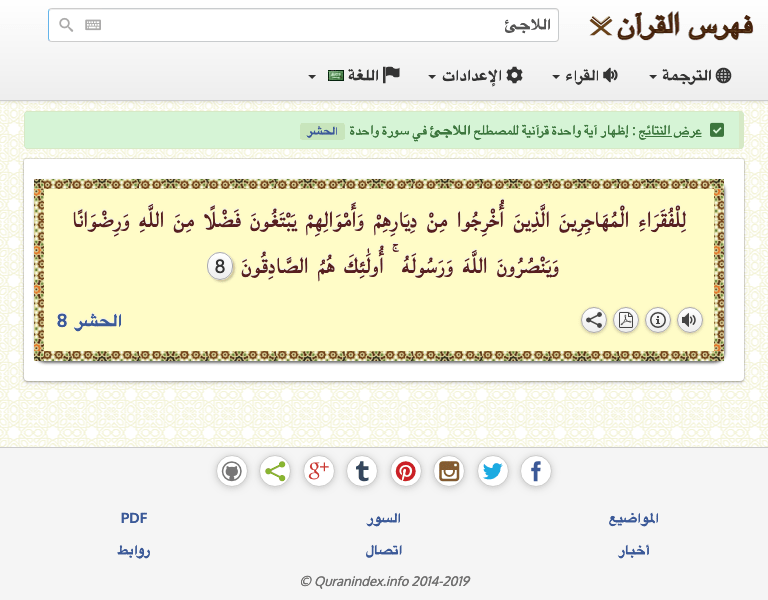Image resolution: width=768 pixels, height=600 pixels.
Task: Click the verse number 8 badge
Action: [220, 266]
